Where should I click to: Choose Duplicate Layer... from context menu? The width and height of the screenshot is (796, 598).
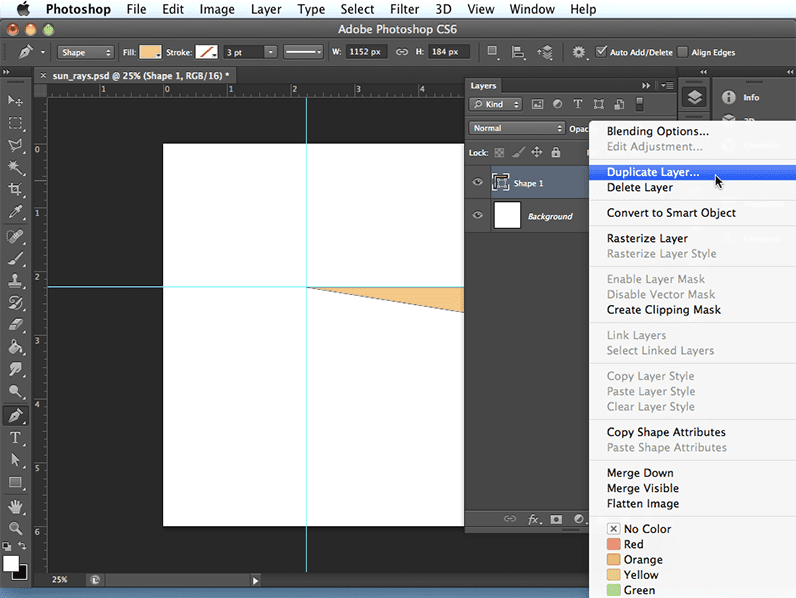652,172
